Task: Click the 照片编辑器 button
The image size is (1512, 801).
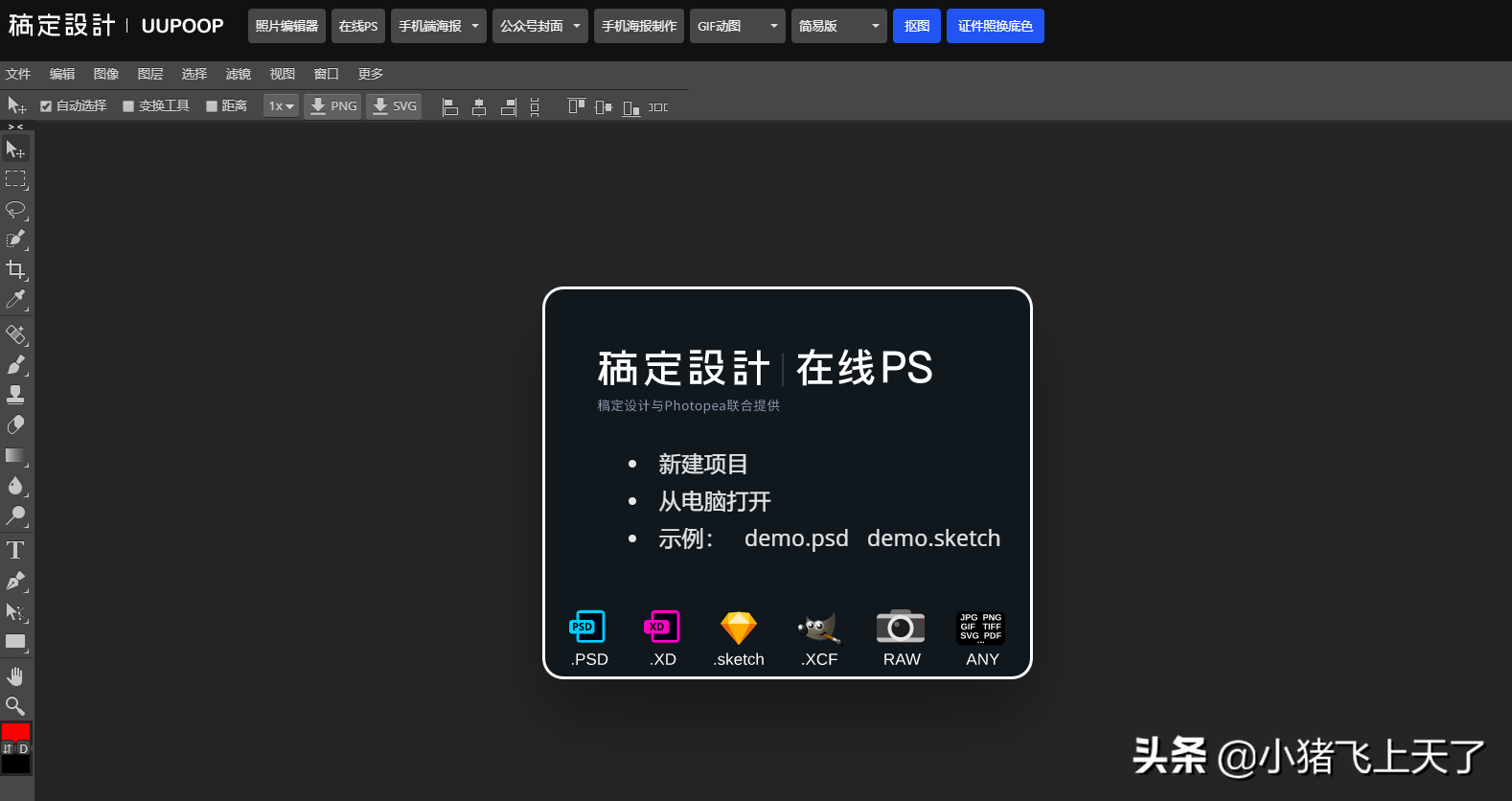Action: [x=286, y=26]
